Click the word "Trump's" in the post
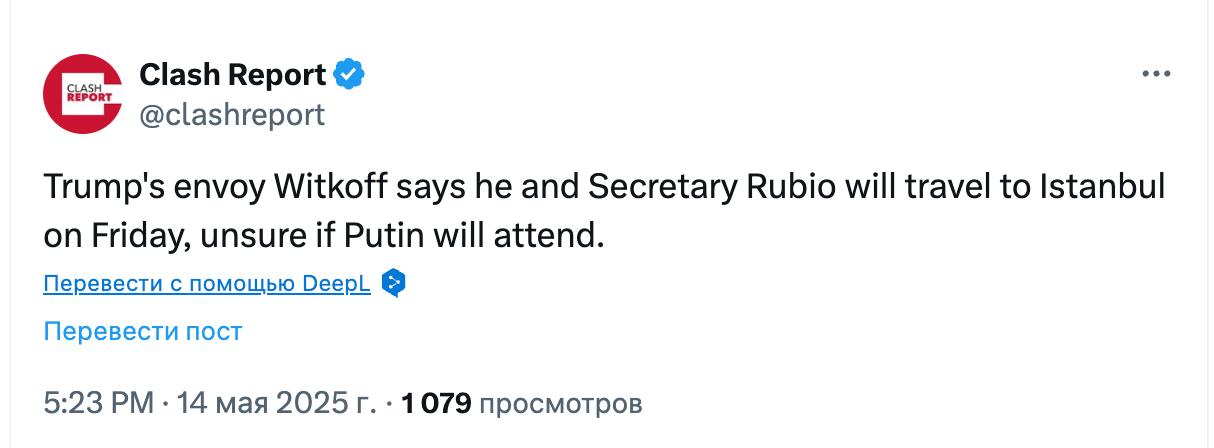Screen dimensions: 1214x448 click(104, 187)
